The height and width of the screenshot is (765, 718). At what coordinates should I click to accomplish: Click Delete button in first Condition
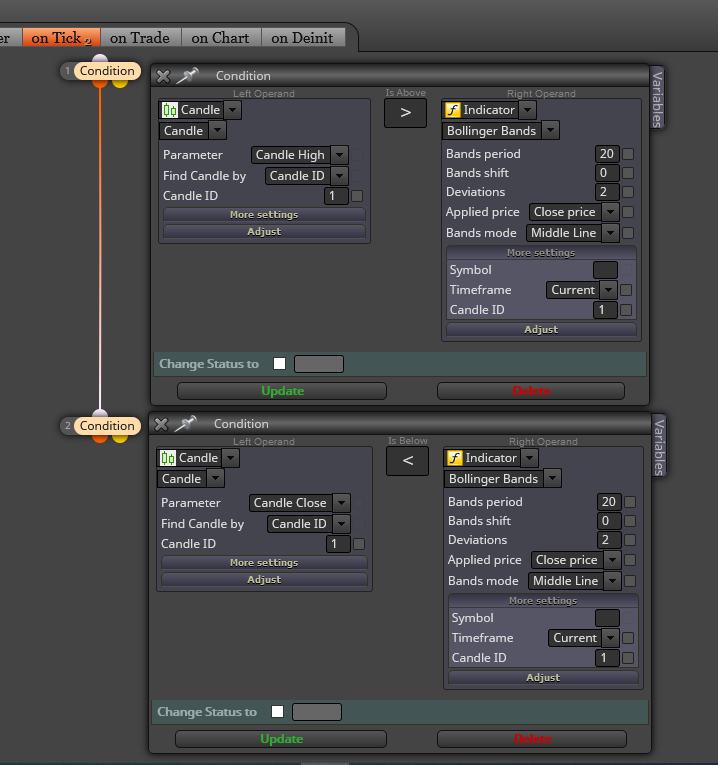(x=531, y=391)
